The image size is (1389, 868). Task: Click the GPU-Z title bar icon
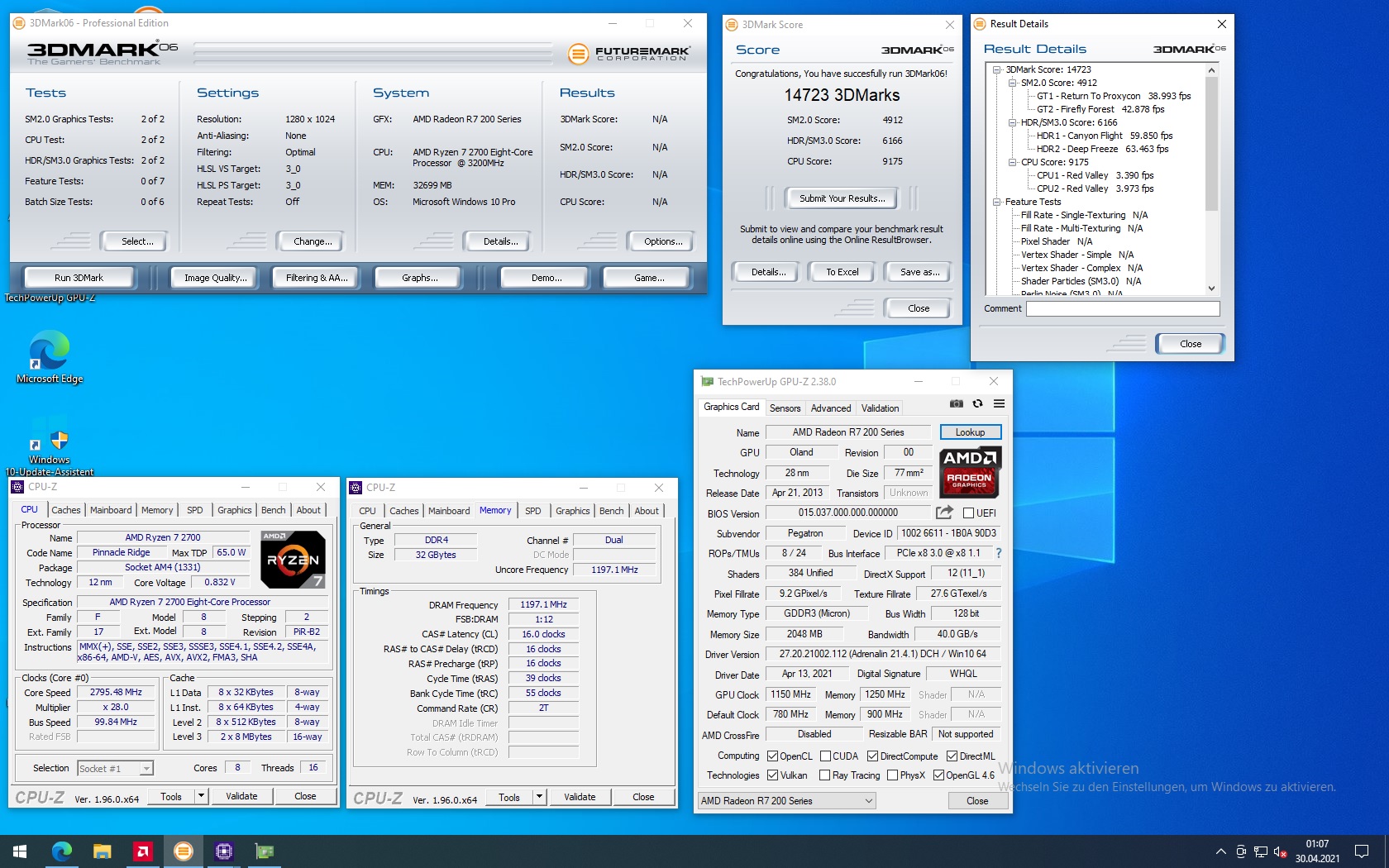tap(707, 382)
